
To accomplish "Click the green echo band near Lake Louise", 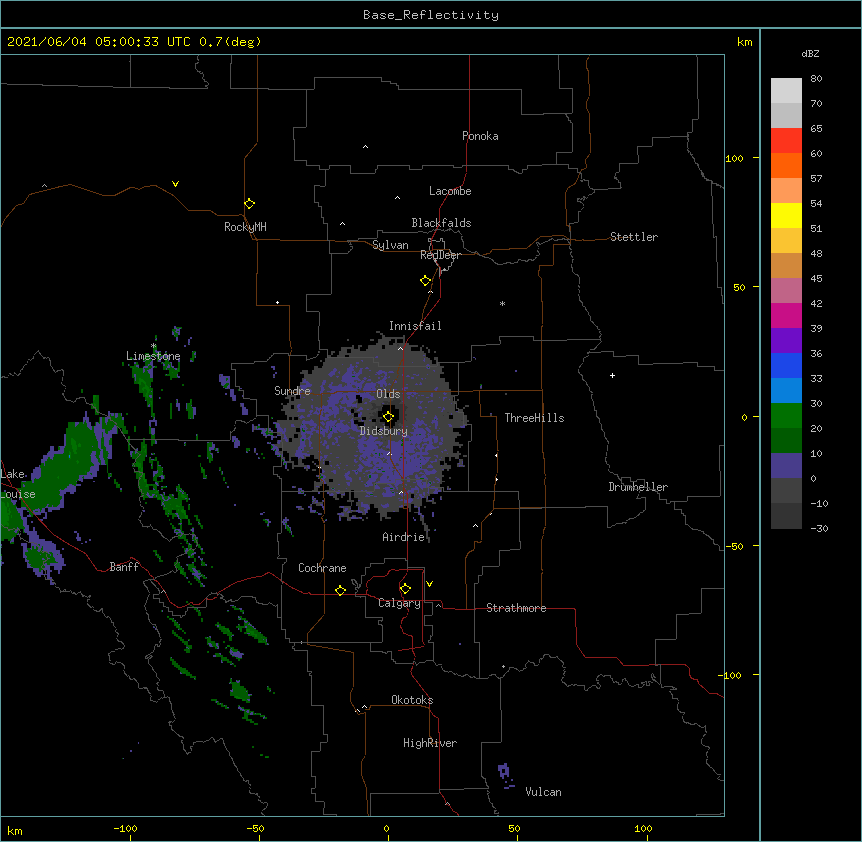I will 66,464.
